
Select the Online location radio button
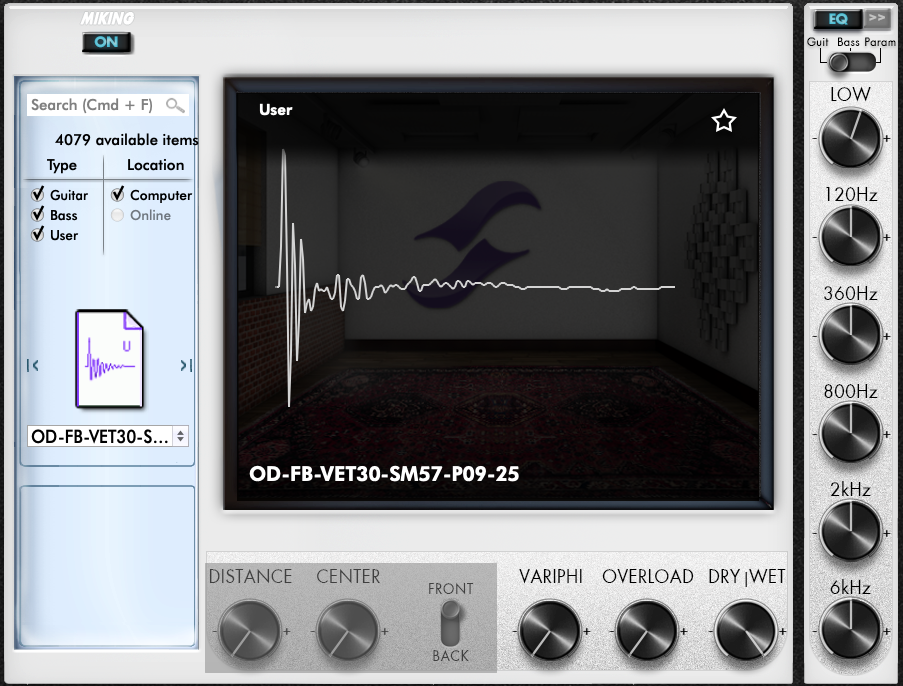(117, 215)
